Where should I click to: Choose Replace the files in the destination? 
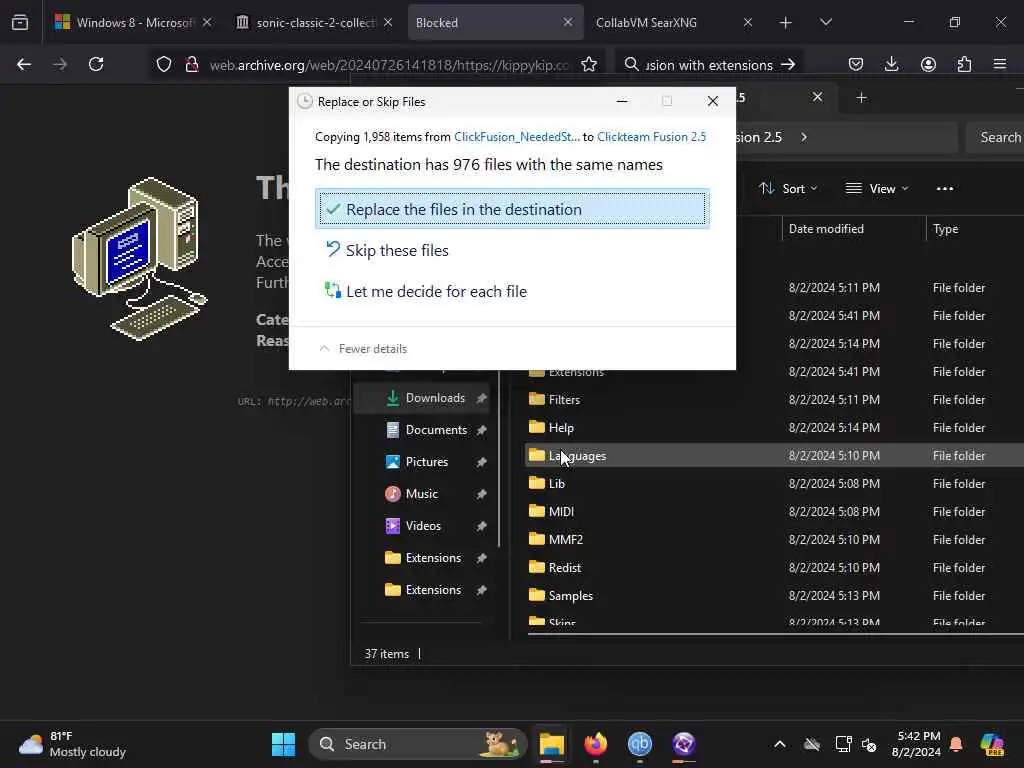(x=512, y=209)
